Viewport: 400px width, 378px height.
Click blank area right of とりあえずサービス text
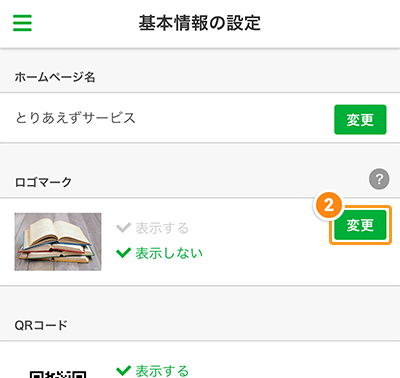coord(233,118)
